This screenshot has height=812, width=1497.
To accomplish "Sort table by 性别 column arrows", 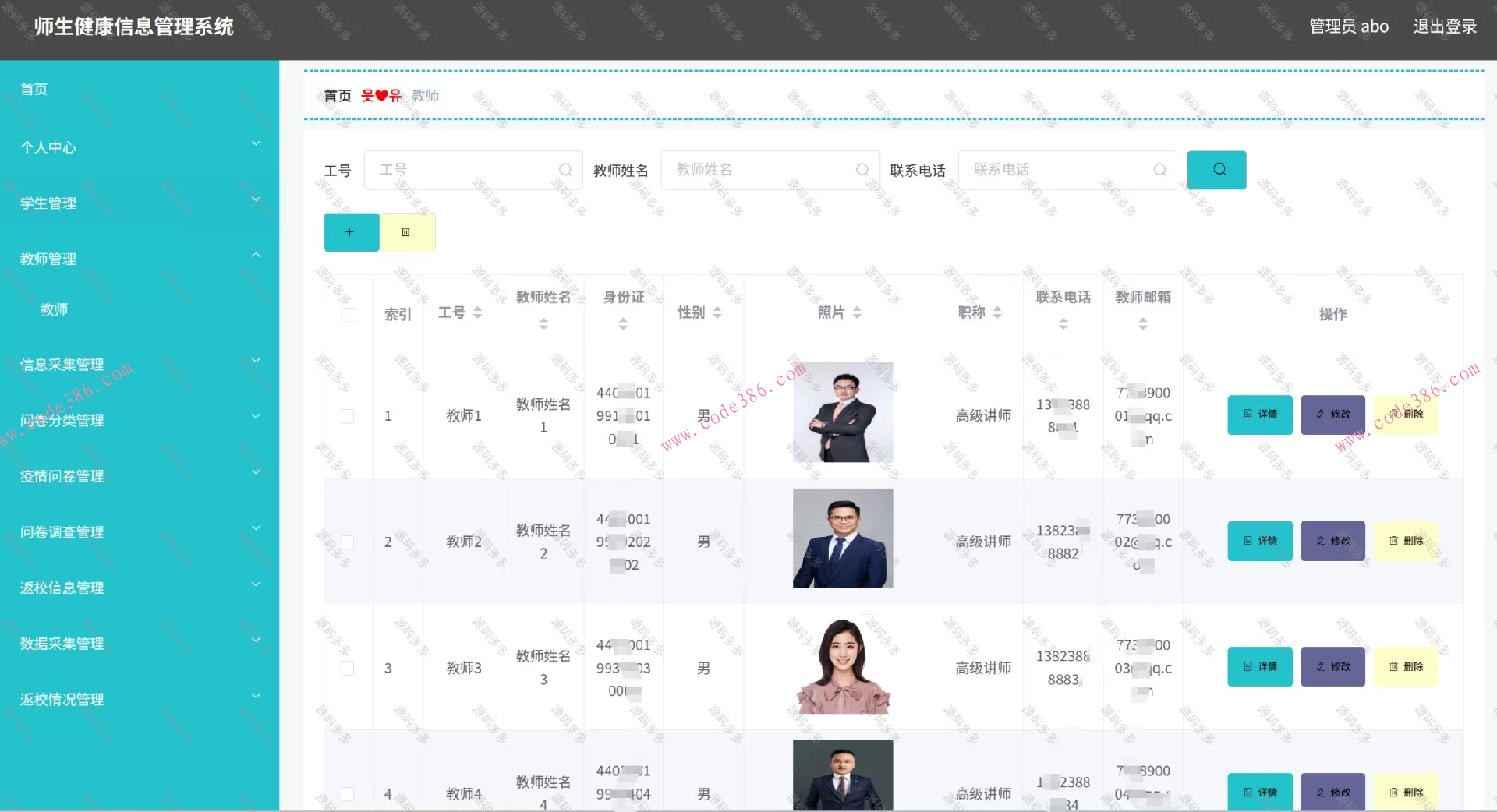I will coord(717,312).
